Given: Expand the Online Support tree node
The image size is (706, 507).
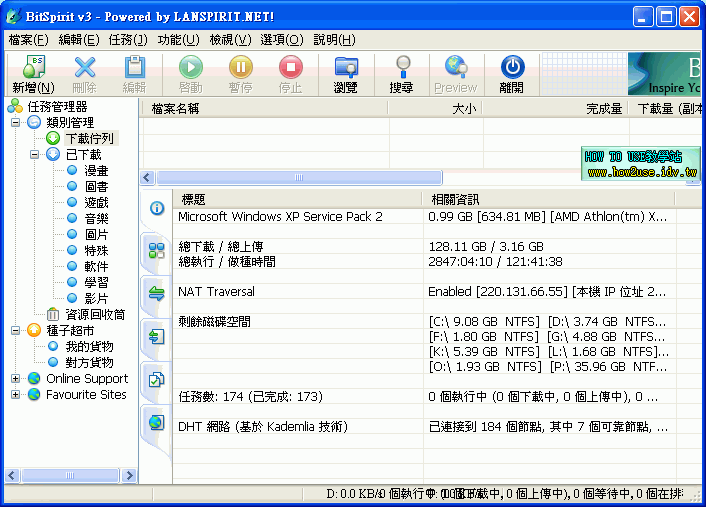Looking at the screenshot, I should (x=16, y=379).
